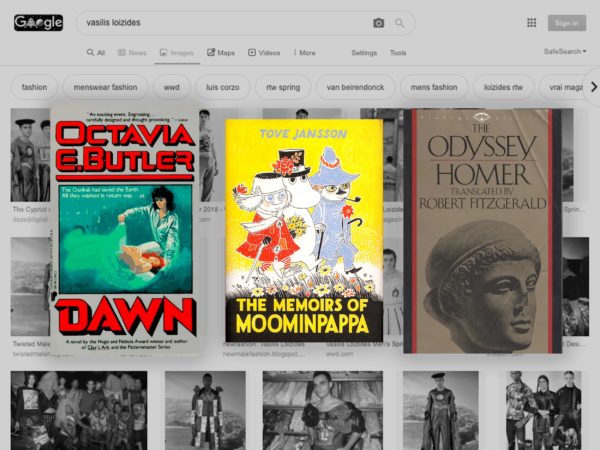The height and width of the screenshot is (450, 600).
Task: Click the wwd.com source link
Action: click(339, 354)
